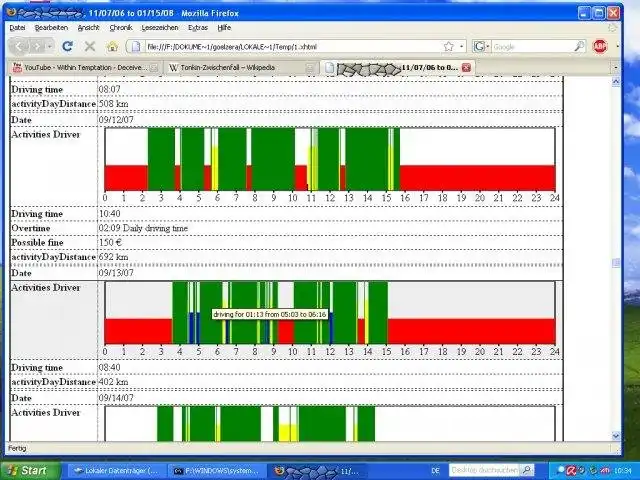Click the Driving time value 08:40
This screenshot has height=480, width=640.
point(109,367)
